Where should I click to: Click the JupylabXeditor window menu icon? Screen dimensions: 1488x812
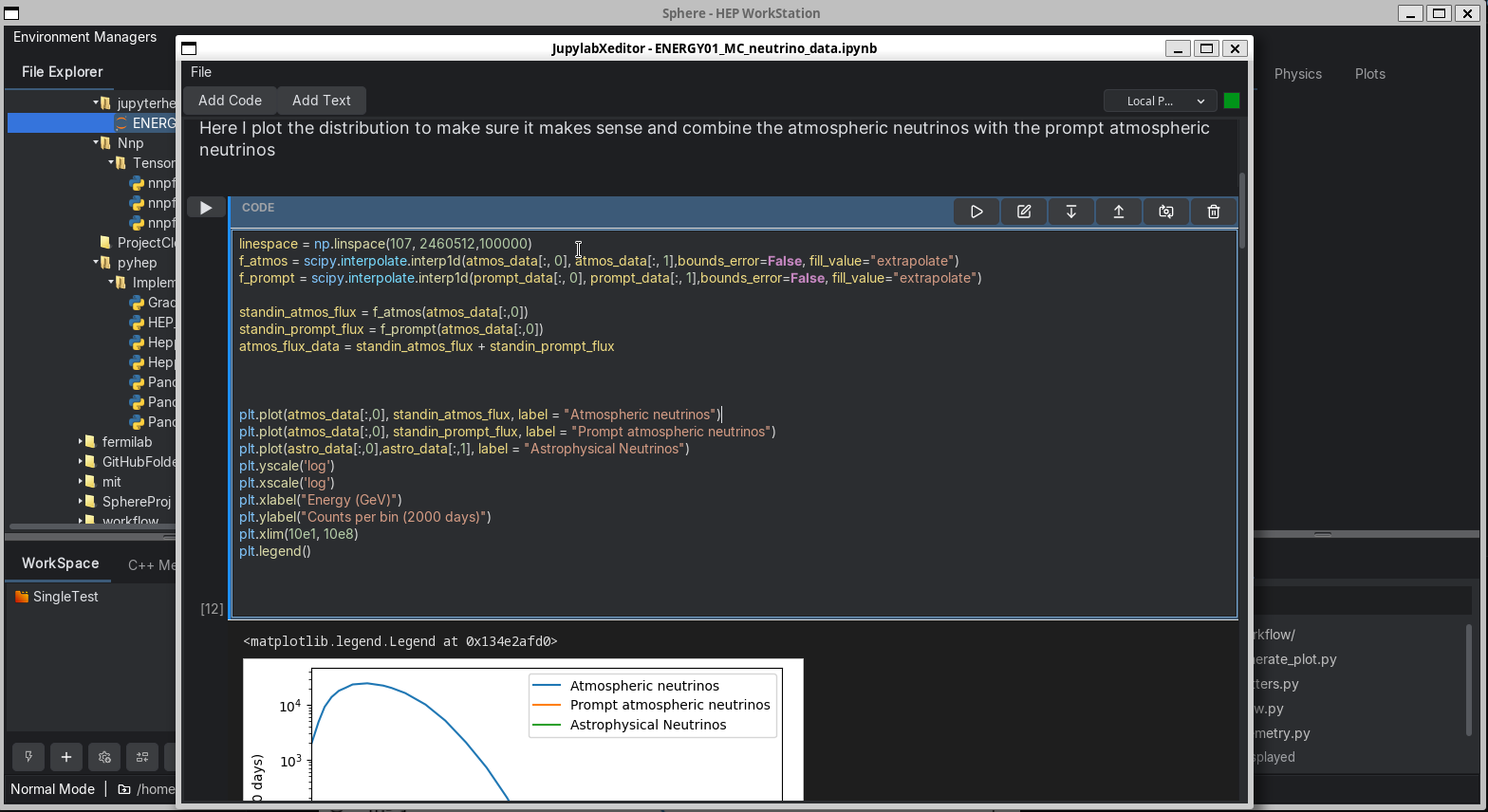[189, 48]
